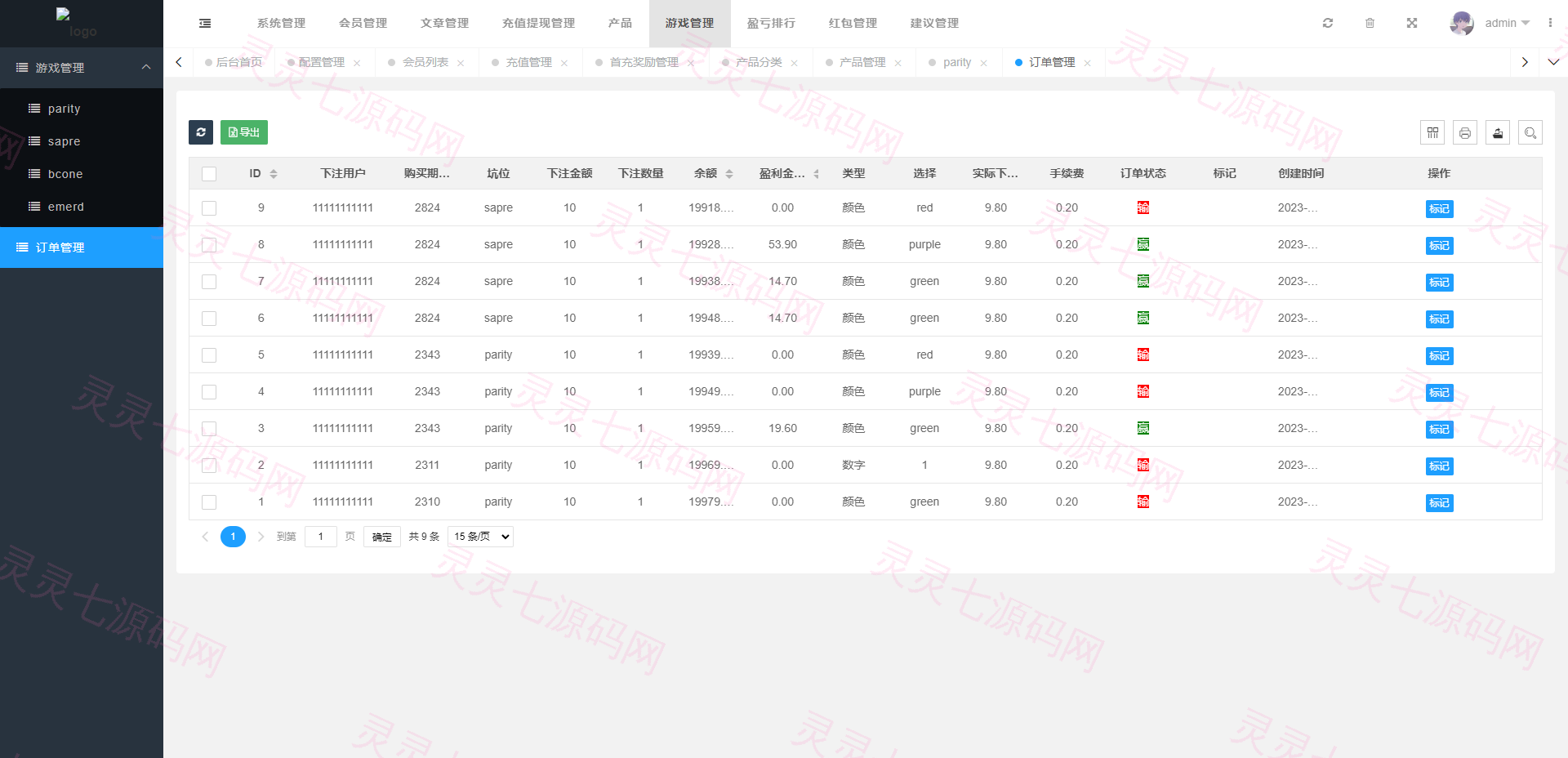Collapse the 游戏管理 sidebar group
The image size is (1568, 758).
(x=82, y=68)
